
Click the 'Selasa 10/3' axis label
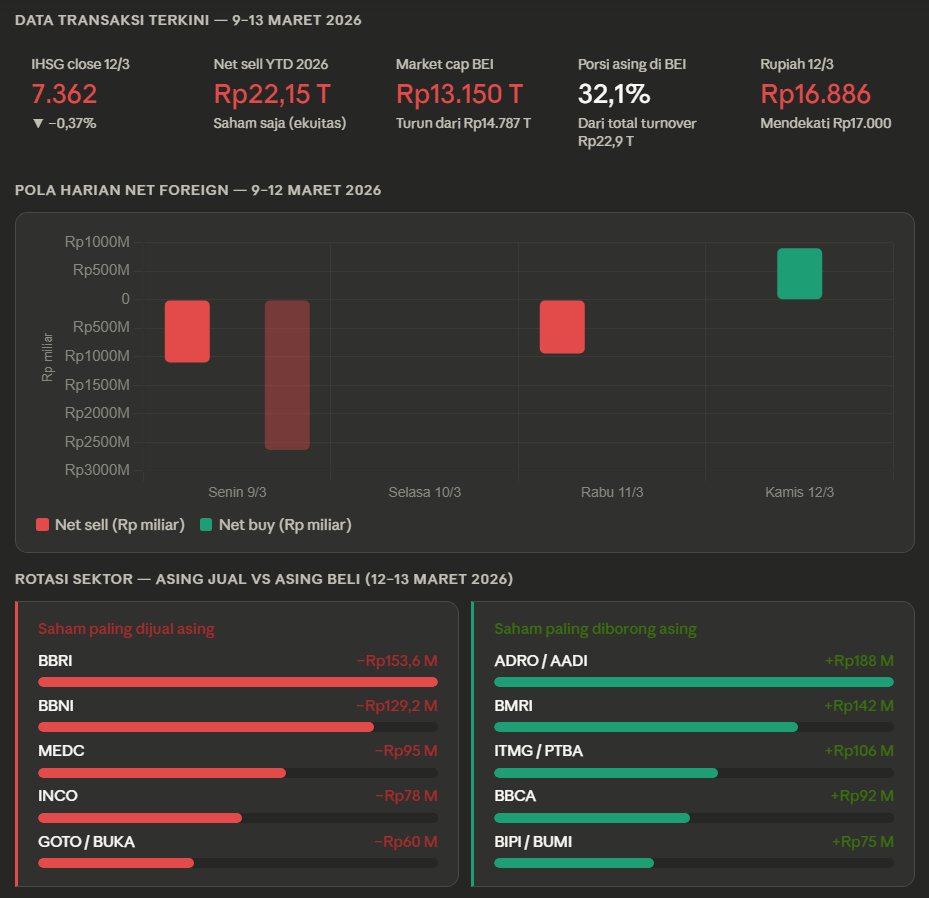[x=425, y=492]
